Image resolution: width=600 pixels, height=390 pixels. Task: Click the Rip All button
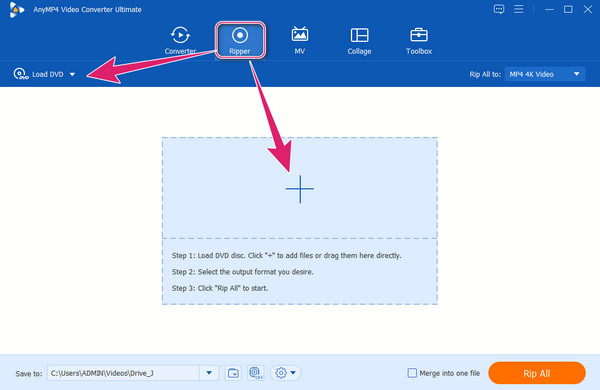coord(536,373)
